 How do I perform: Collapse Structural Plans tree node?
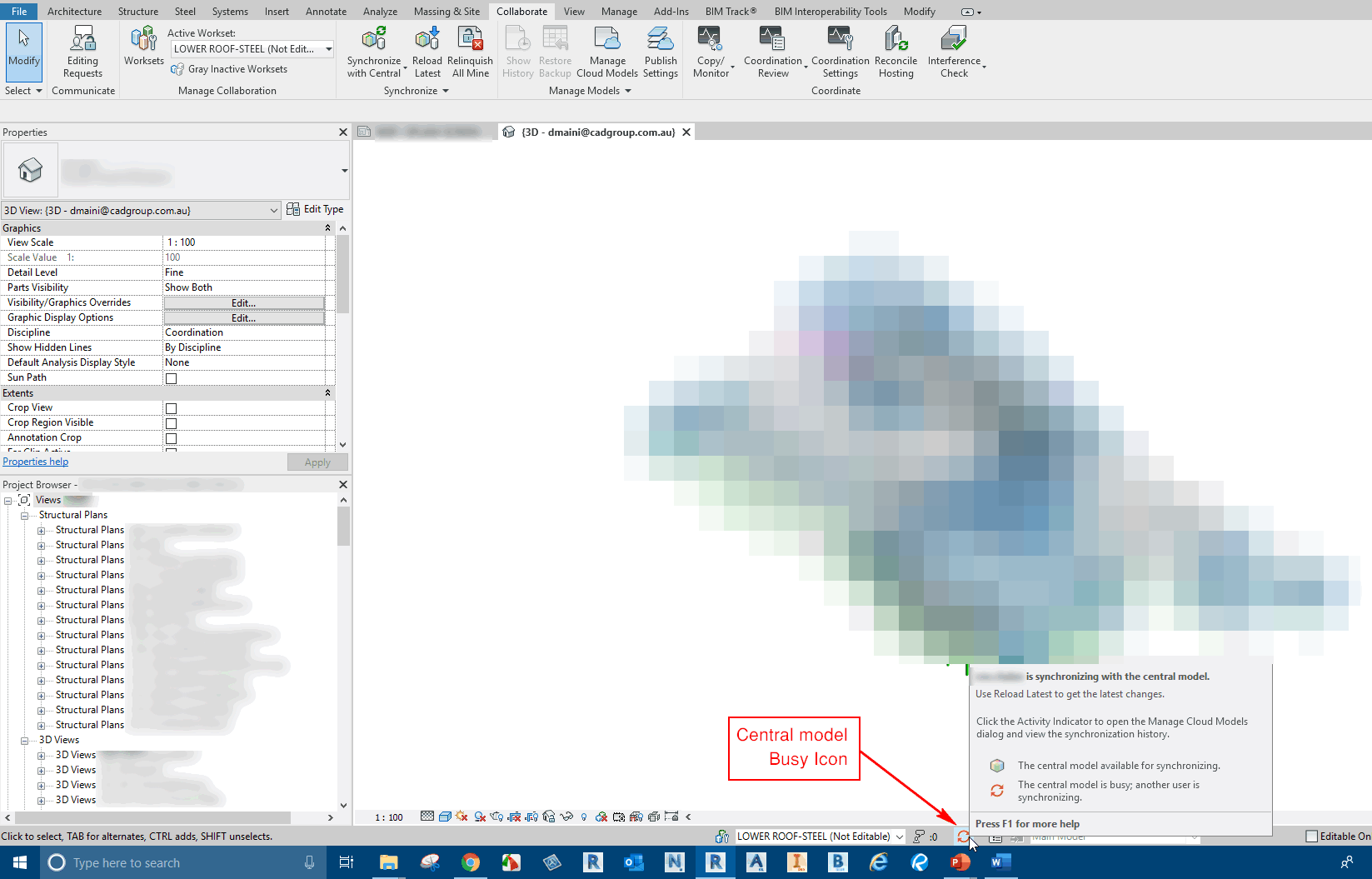(x=24, y=516)
